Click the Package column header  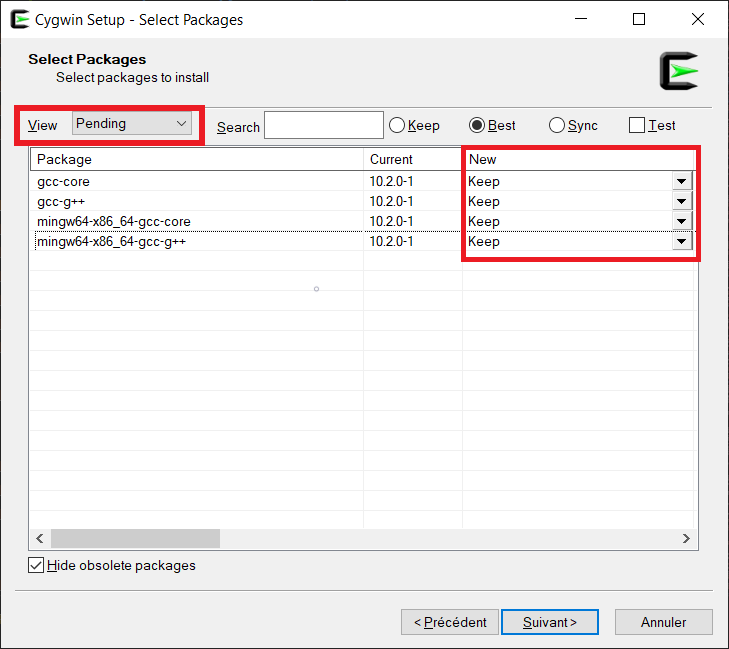pyautogui.click(x=197, y=159)
